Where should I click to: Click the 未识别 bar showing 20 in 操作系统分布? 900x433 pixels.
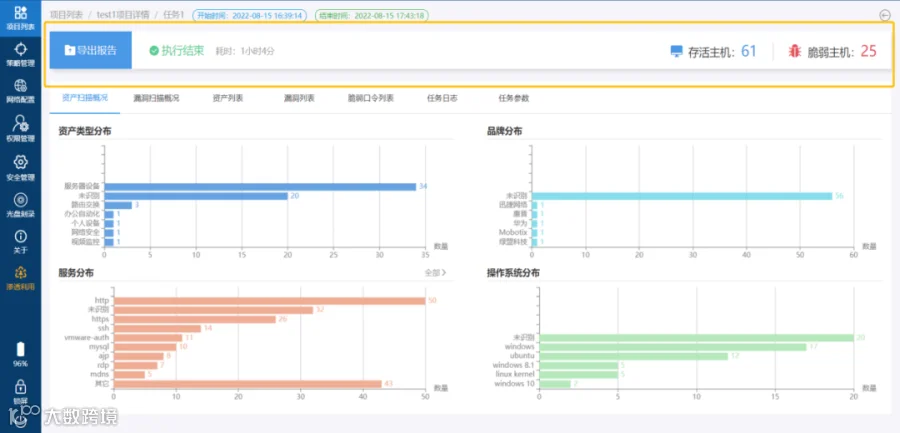696,338
